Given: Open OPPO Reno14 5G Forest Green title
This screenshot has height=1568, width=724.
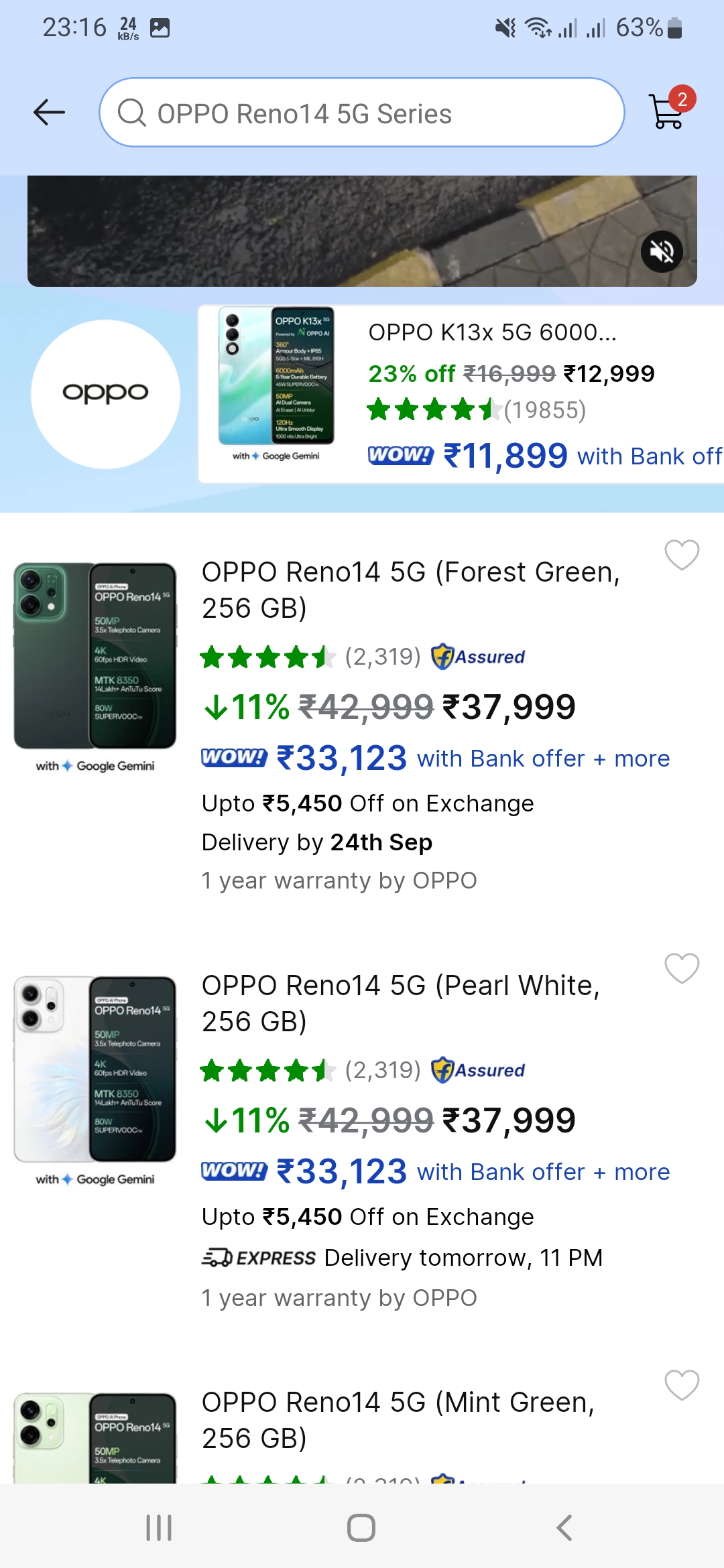Looking at the screenshot, I should pyautogui.click(x=410, y=590).
